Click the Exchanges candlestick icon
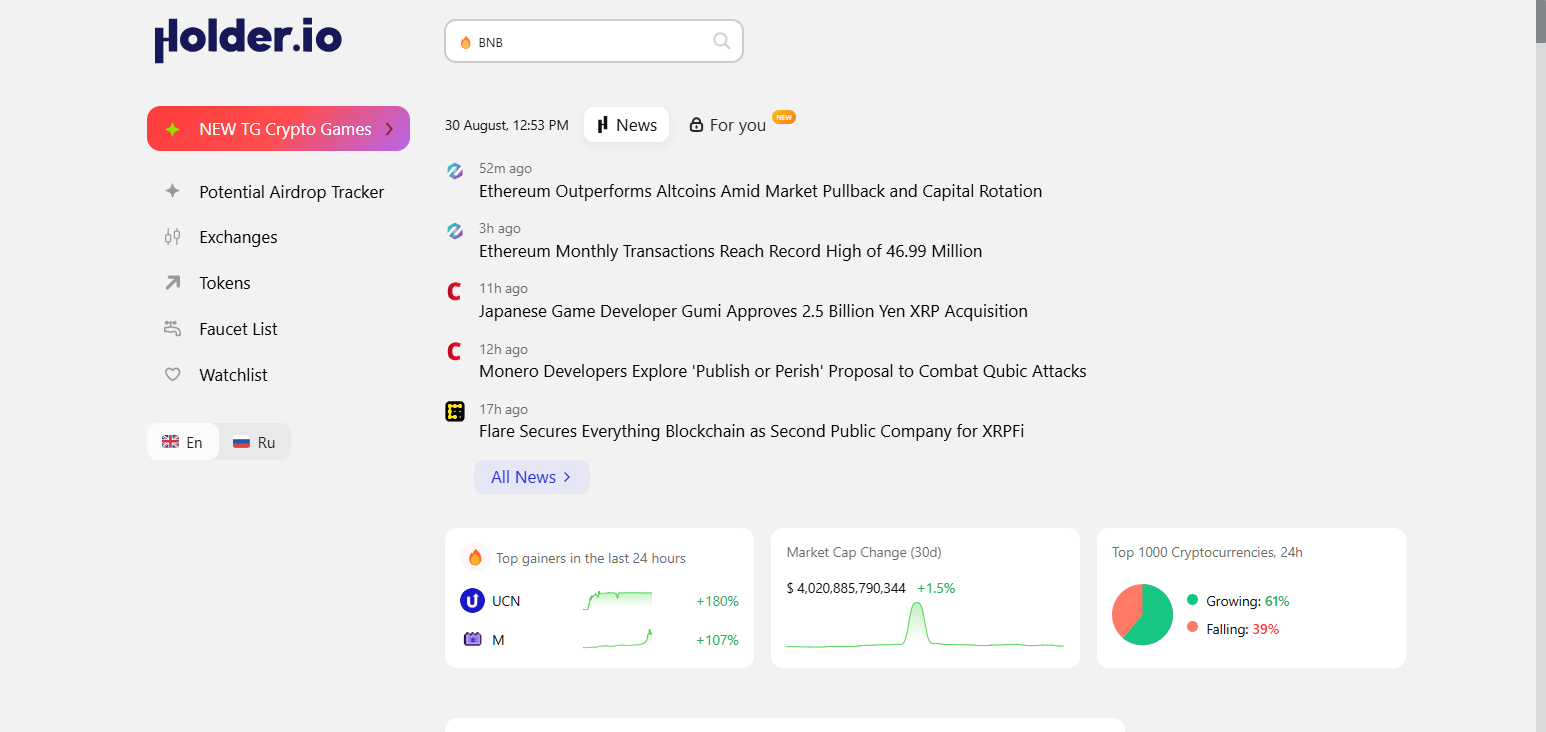This screenshot has width=1546, height=732. (x=172, y=237)
